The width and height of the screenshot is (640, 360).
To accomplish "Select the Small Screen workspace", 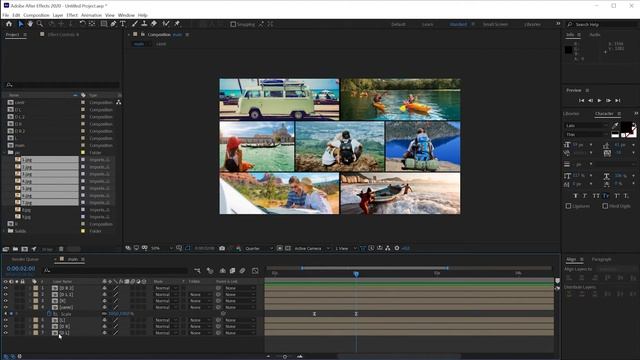I will point(496,24).
